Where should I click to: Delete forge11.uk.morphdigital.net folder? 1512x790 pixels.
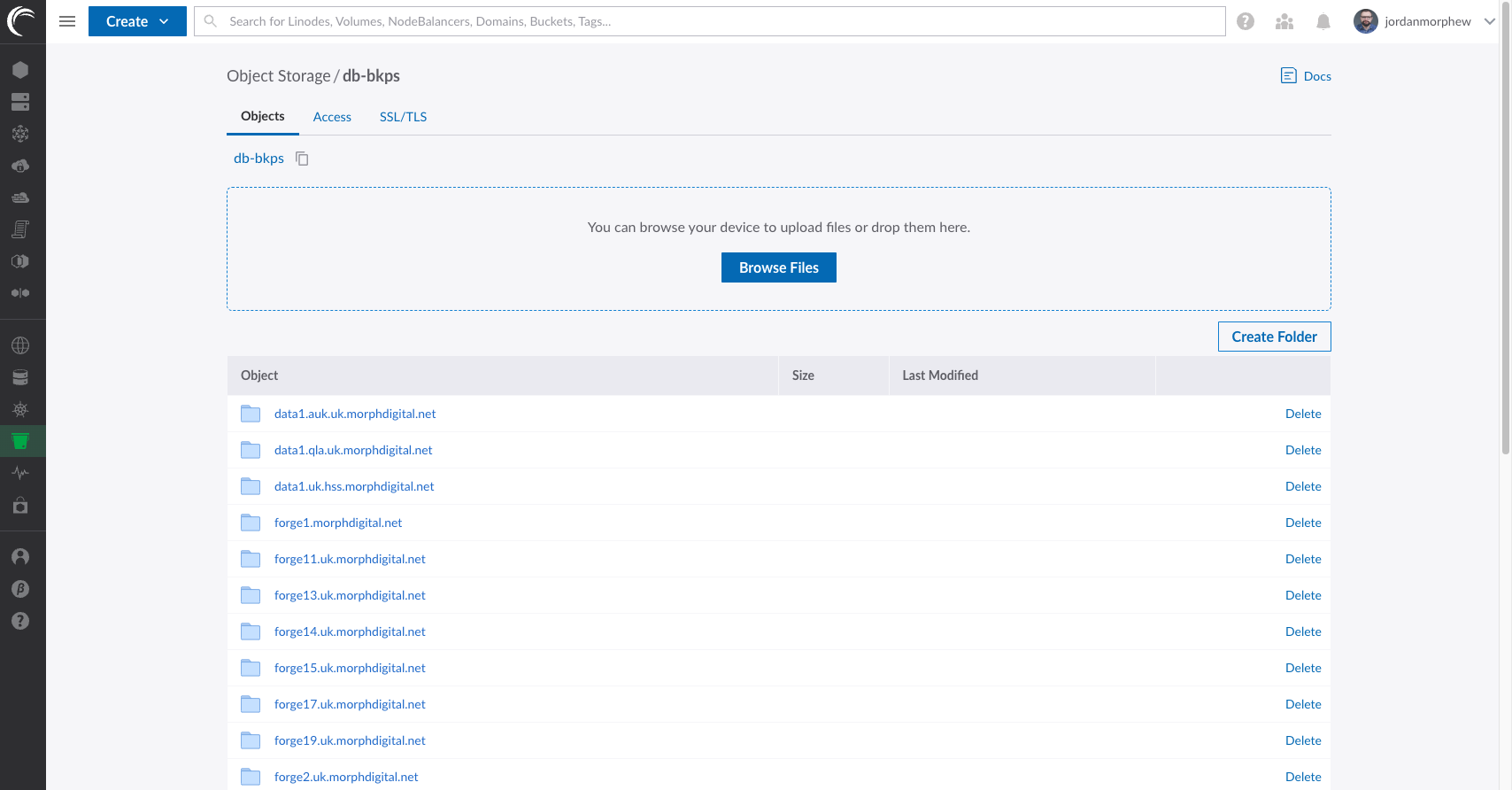tap(1303, 559)
